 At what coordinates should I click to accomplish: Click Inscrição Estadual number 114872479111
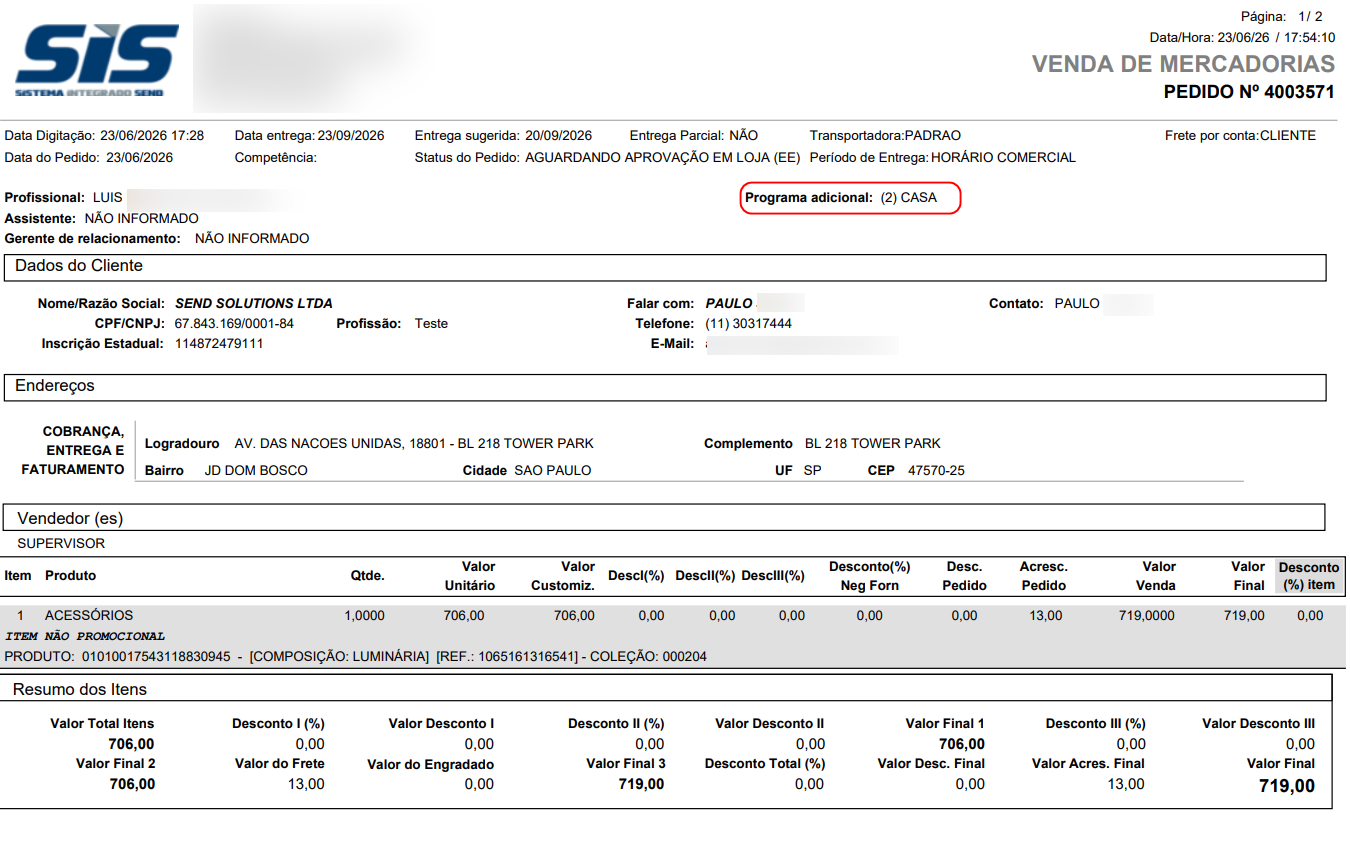[219, 343]
